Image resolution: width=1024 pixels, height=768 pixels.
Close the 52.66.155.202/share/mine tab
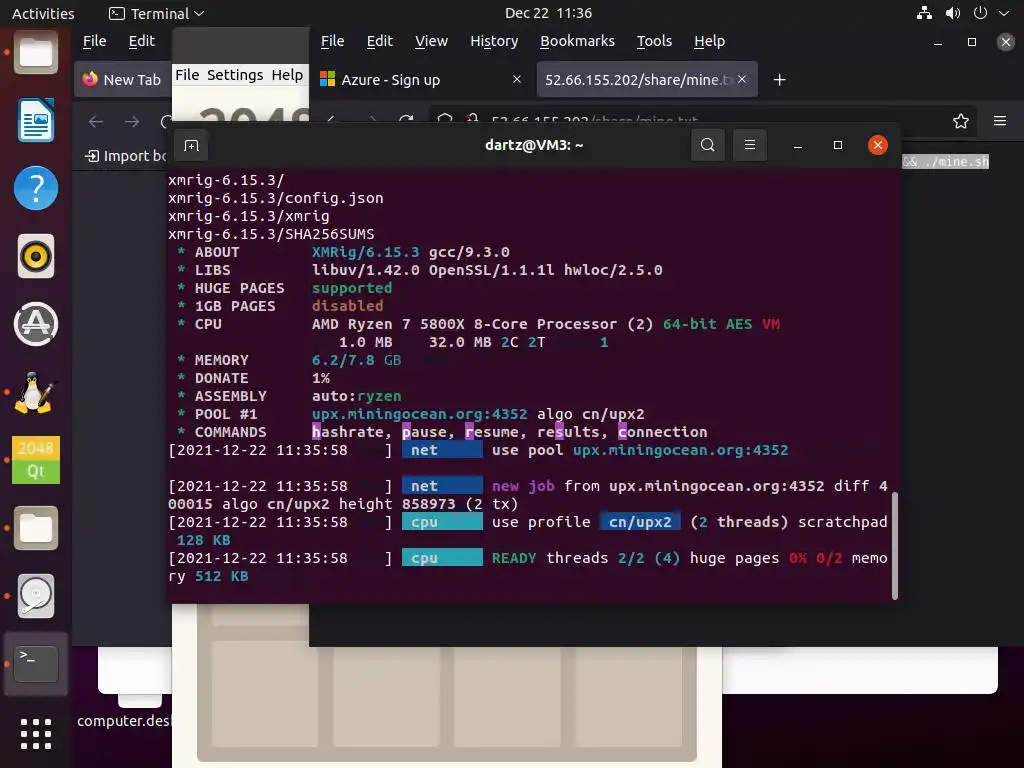click(742, 79)
